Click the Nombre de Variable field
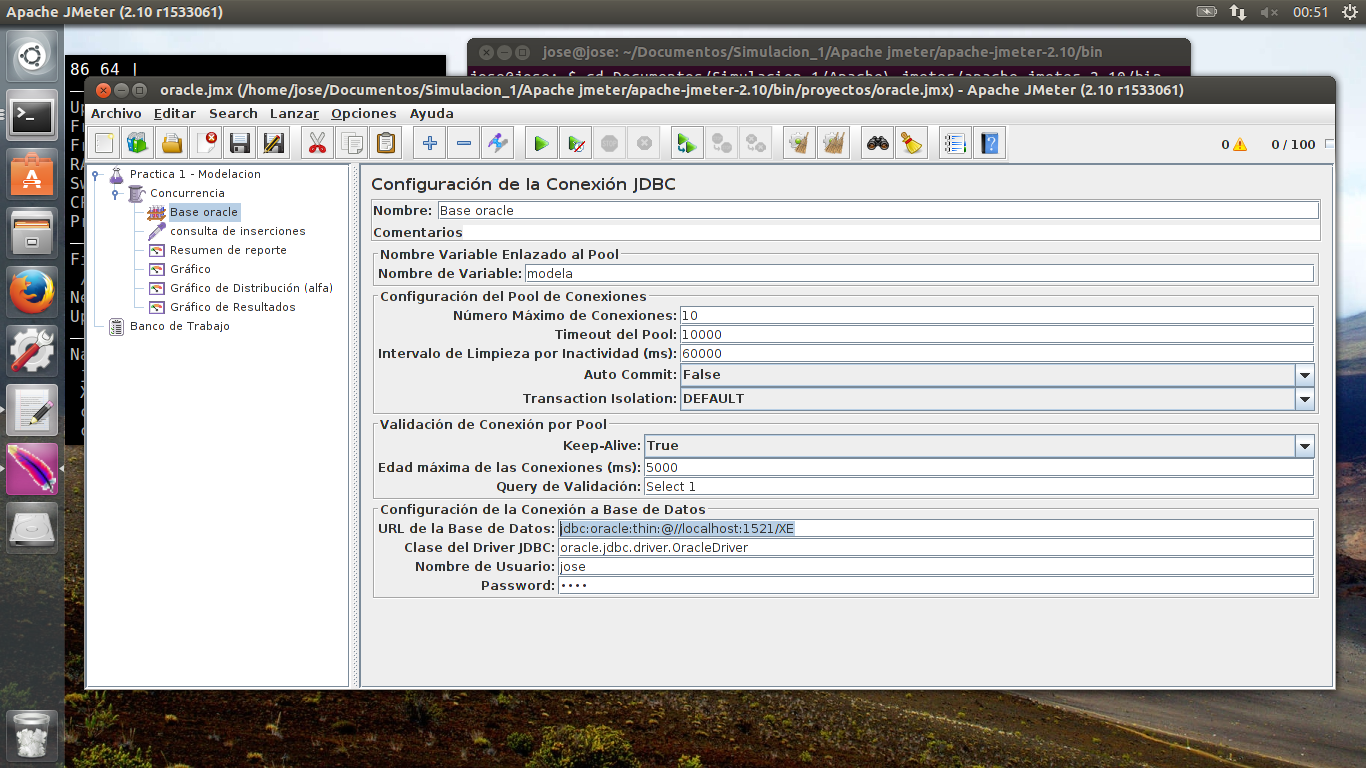Viewport: 1366px width, 768px height. coord(919,273)
